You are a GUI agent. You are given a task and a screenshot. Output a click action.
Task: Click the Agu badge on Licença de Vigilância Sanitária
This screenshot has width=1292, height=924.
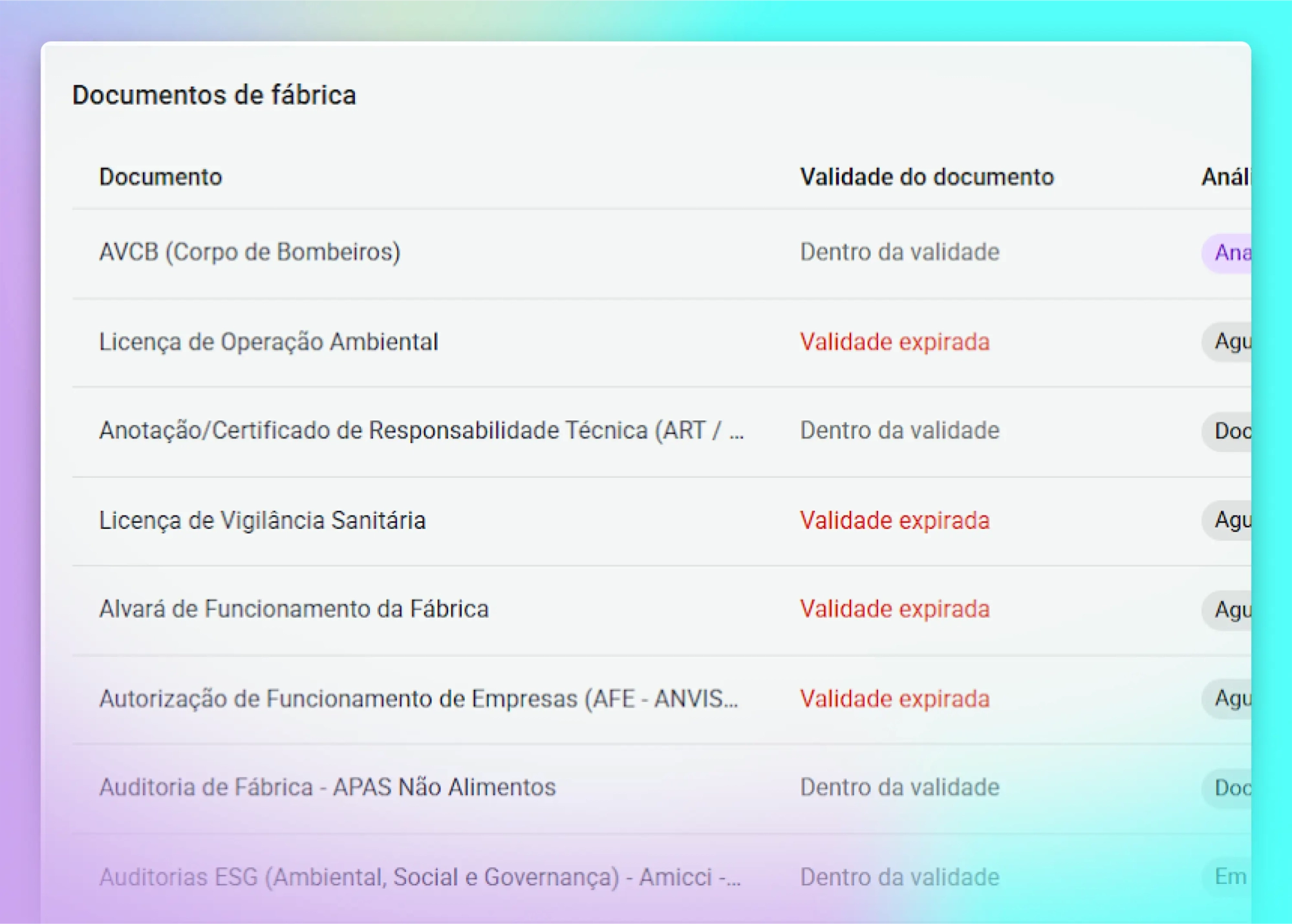[1231, 521]
